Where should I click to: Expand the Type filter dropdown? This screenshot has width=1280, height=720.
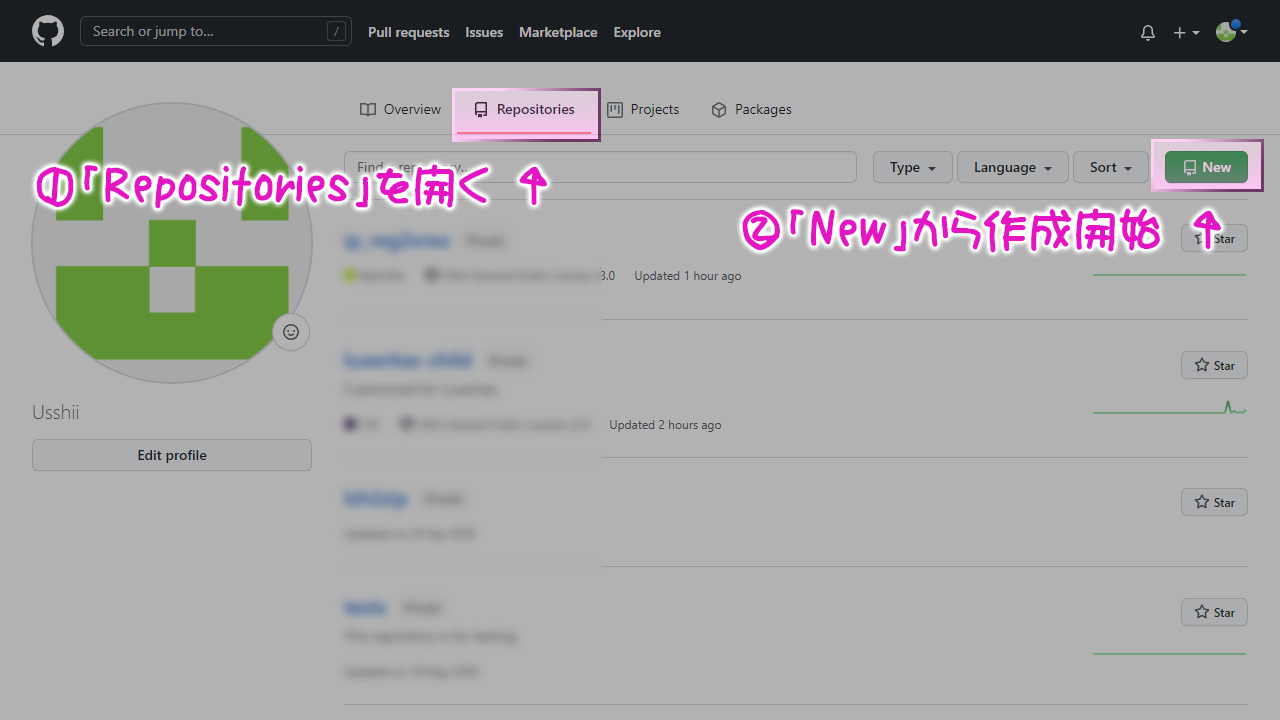click(913, 167)
